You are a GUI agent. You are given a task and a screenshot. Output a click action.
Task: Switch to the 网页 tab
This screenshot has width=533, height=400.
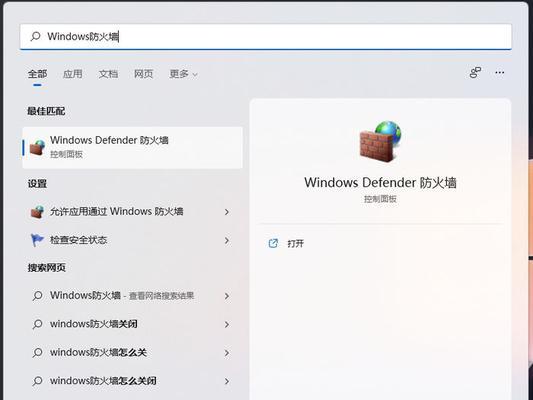point(143,74)
